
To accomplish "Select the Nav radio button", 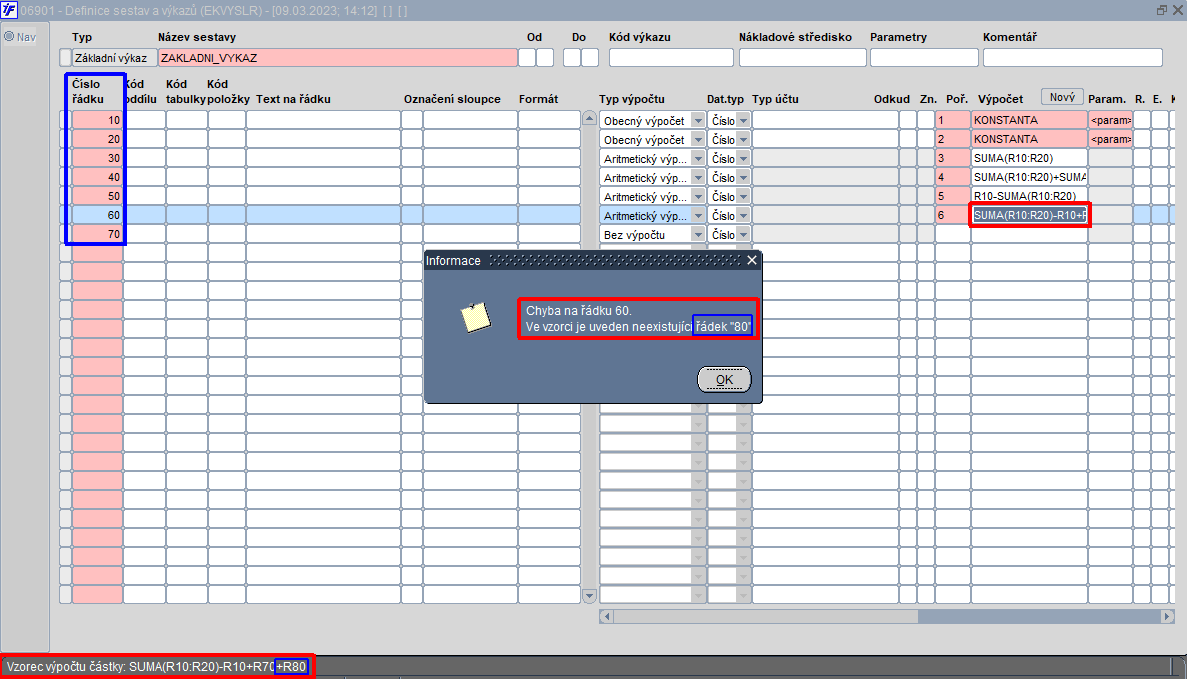I will (9, 36).
